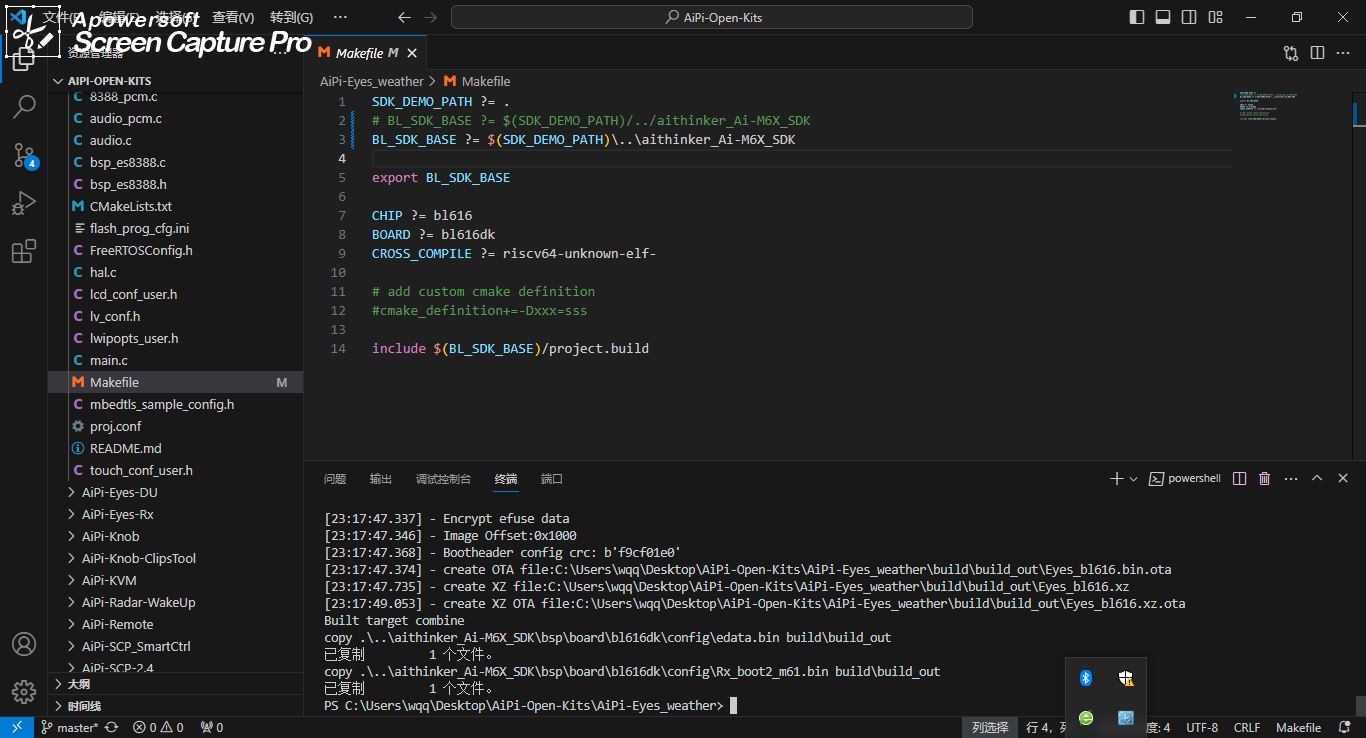Click AiPi-Eyes_weather in the breadcrumb
This screenshot has height=738, width=1366.
372,81
